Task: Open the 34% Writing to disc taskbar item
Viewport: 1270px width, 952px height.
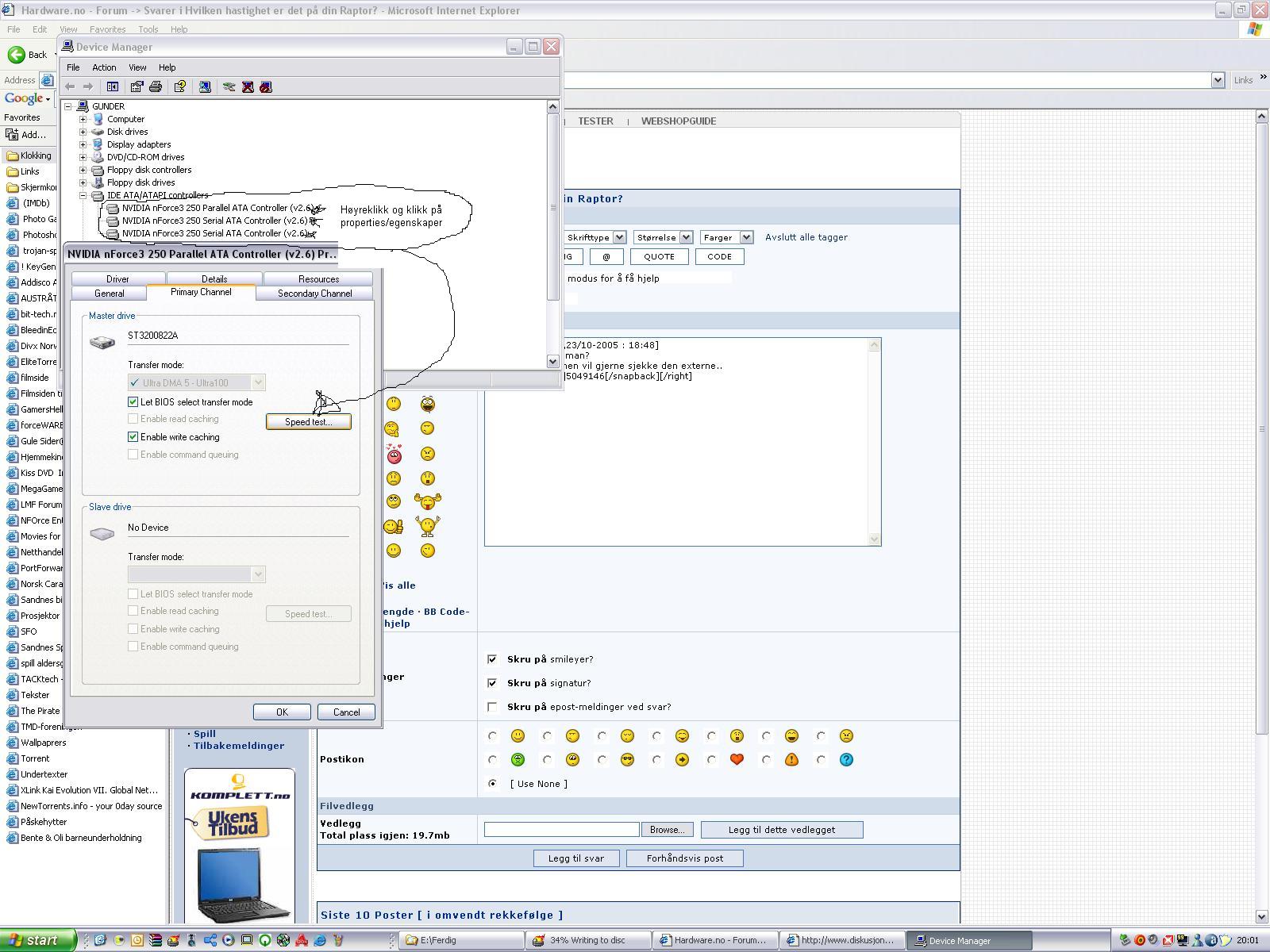Action: (x=587, y=940)
